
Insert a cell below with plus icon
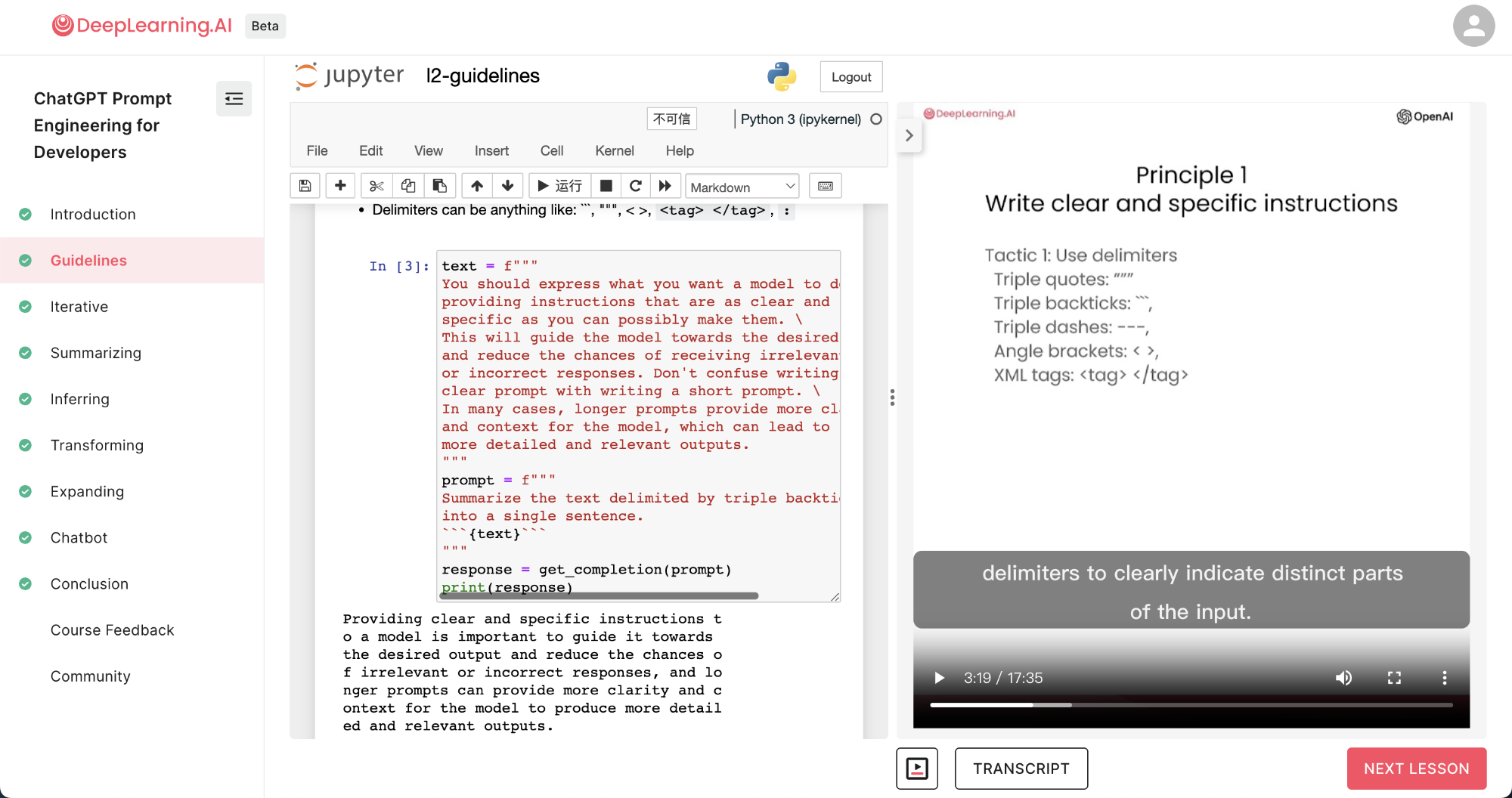pyautogui.click(x=340, y=186)
